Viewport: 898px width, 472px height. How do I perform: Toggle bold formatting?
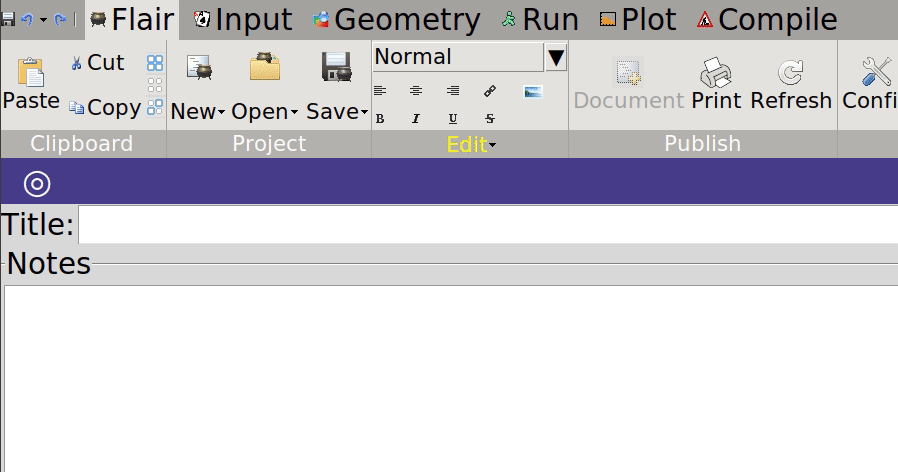380,119
